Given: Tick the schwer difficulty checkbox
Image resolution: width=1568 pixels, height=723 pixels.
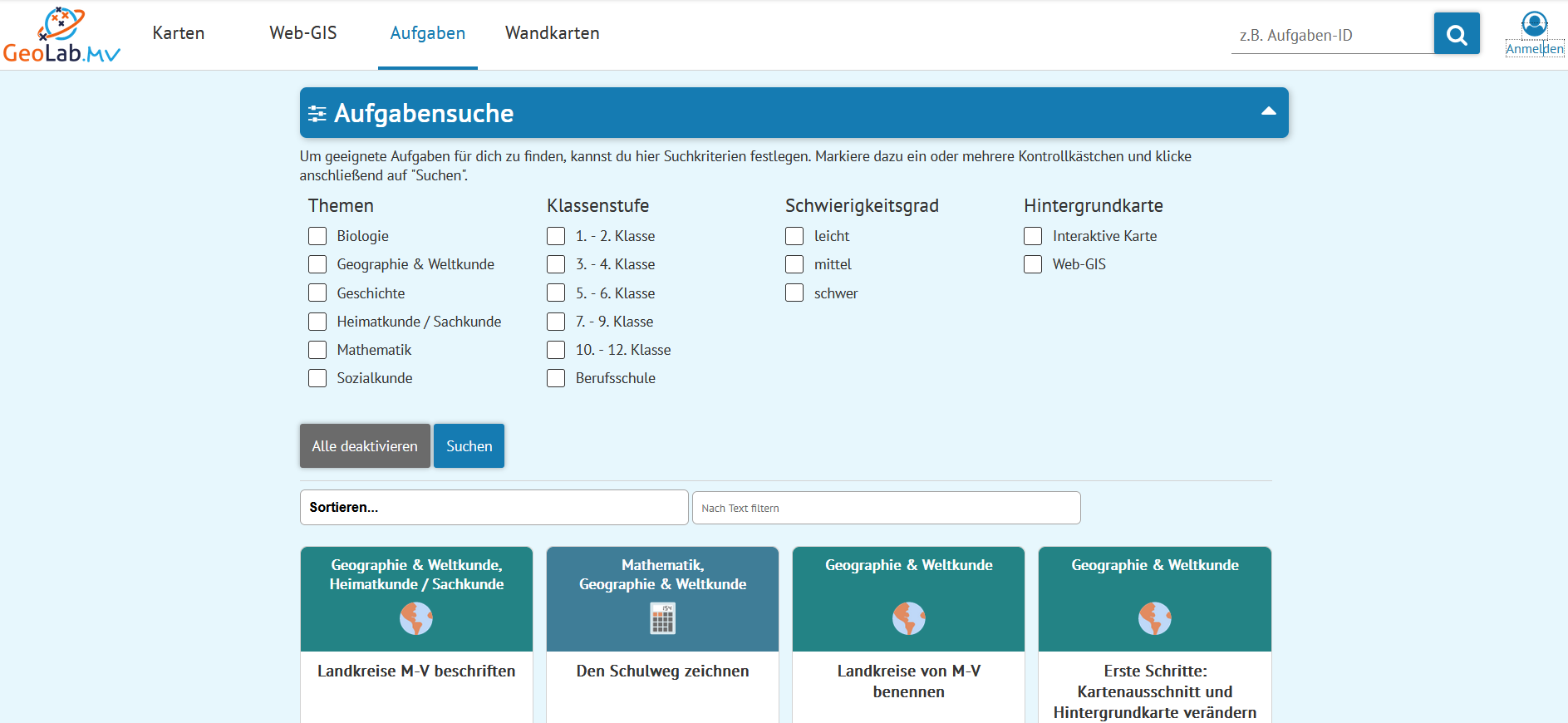Looking at the screenshot, I should tap(794, 293).
